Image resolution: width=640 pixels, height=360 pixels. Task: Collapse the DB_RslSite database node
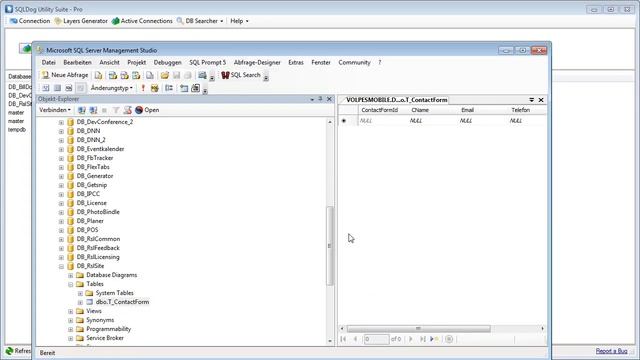(61, 266)
